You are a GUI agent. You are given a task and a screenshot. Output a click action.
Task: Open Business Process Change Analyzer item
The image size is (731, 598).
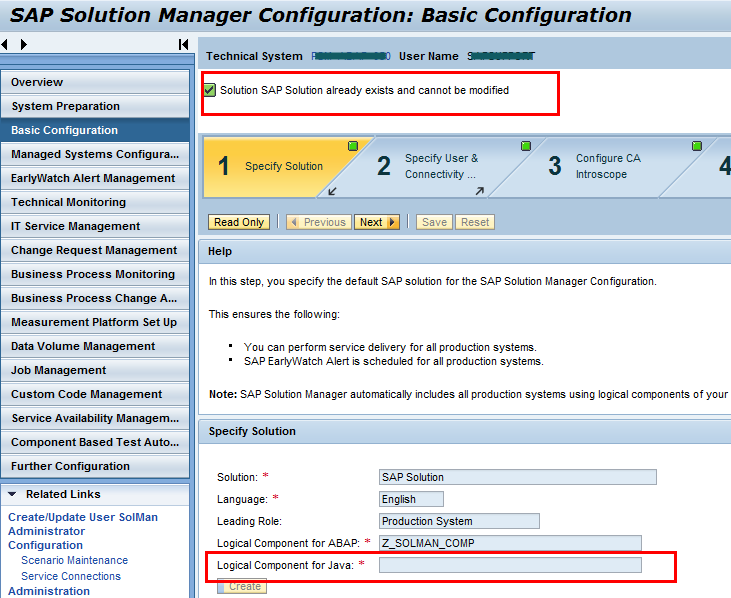coord(95,298)
